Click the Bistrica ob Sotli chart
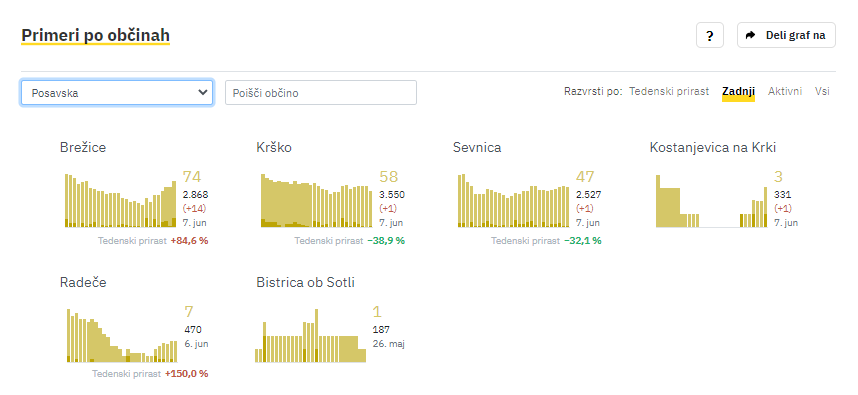 point(310,335)
